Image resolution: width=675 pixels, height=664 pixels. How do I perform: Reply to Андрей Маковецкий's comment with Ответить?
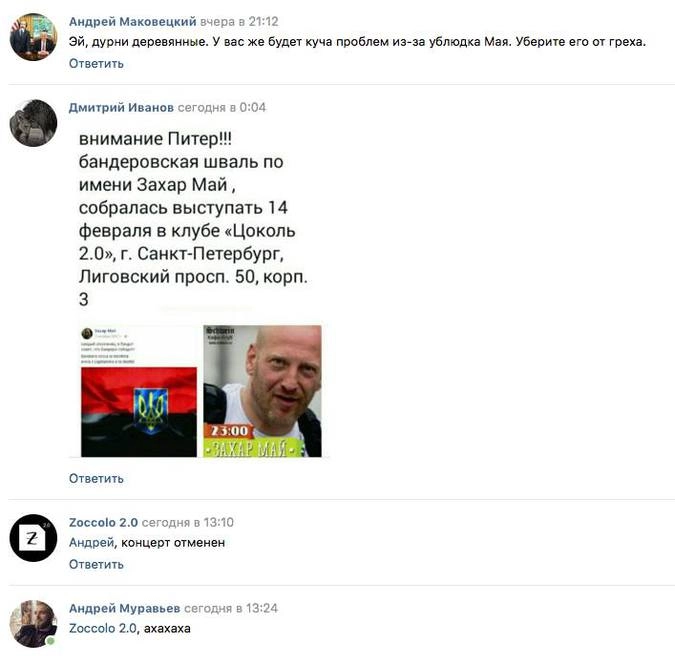click(x=96, y=64)
